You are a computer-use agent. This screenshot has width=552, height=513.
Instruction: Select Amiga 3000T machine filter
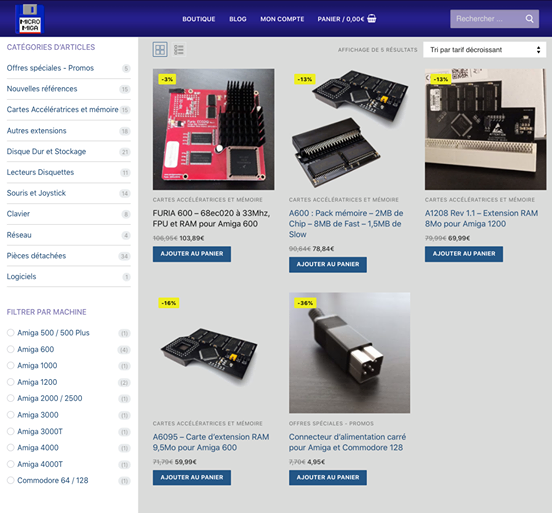[11, 431]
